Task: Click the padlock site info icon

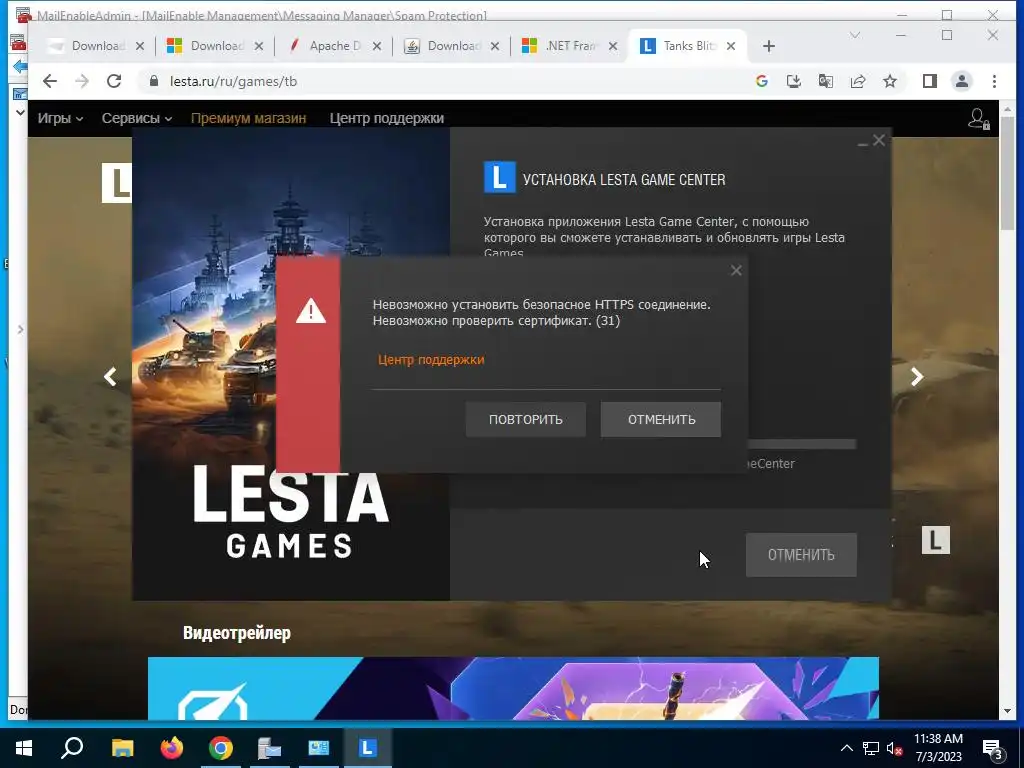Action: (154, 81)
